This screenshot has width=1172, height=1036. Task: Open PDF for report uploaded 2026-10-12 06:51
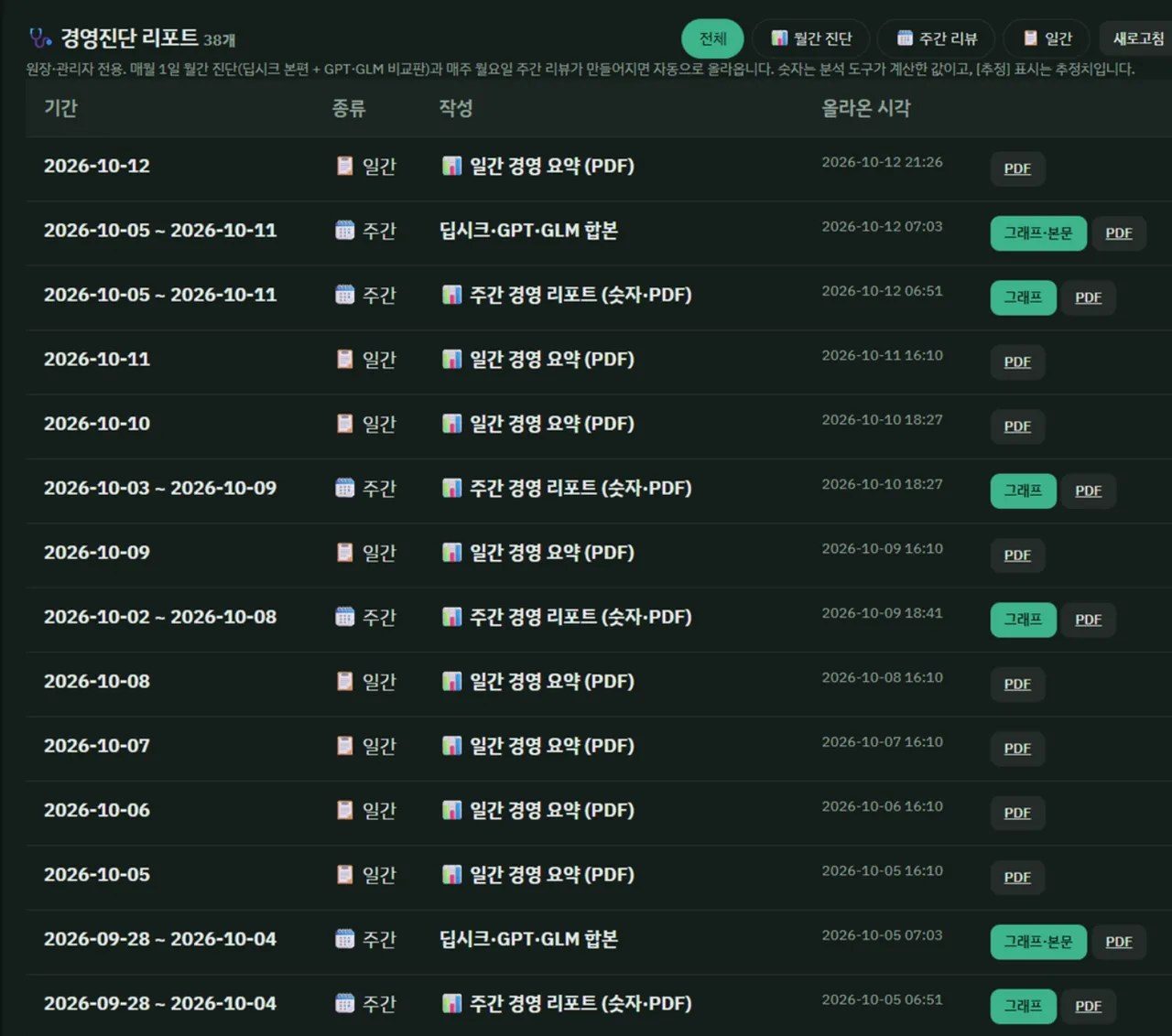[1089, 297]
